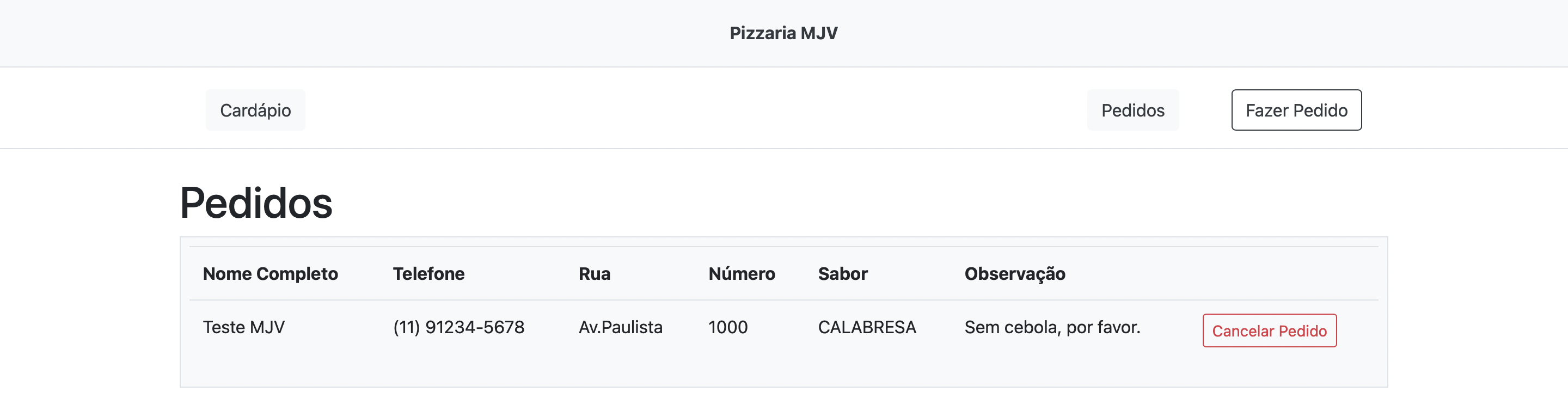Click the Sabor column header
This screenshot has height=404, width=1568.
843,274
